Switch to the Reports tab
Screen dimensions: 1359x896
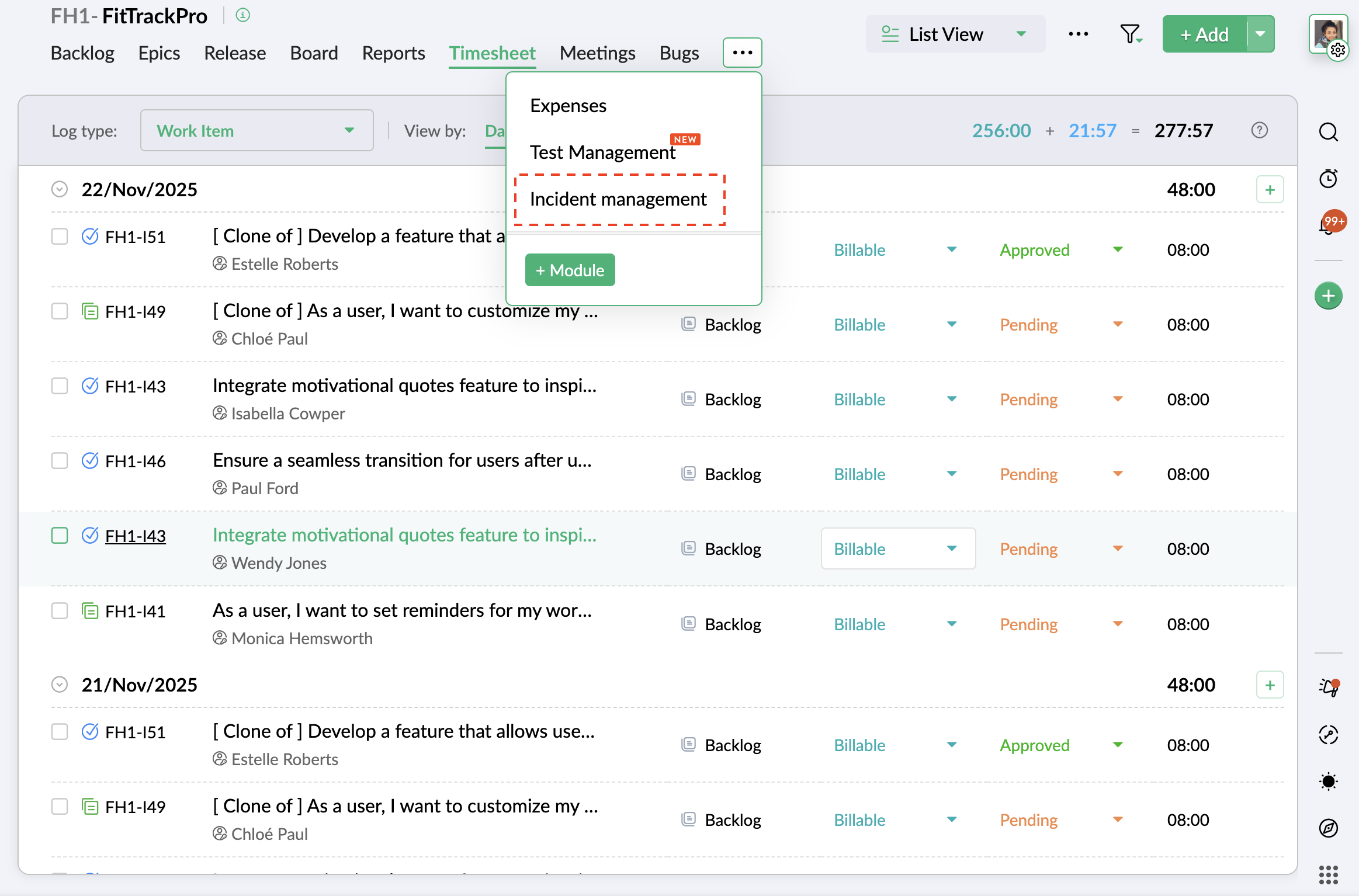tap(393, 53)
